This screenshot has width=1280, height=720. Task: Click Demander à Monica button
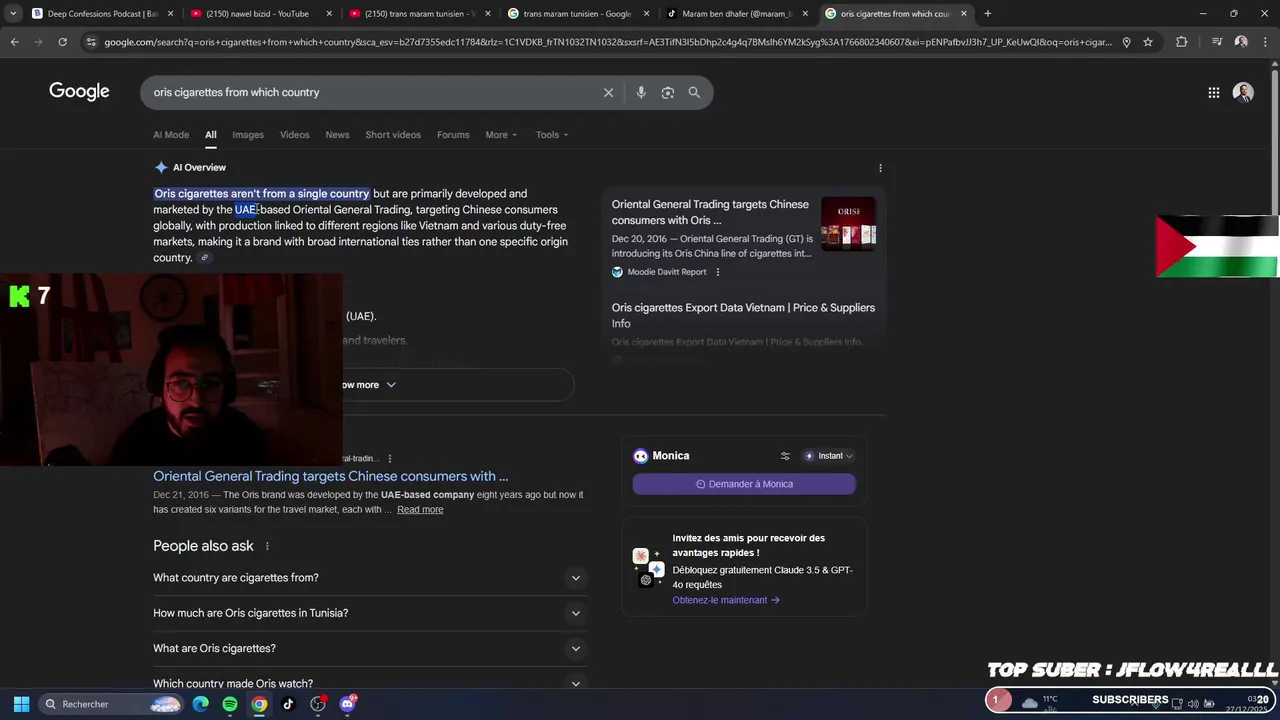tap(744, 484)
